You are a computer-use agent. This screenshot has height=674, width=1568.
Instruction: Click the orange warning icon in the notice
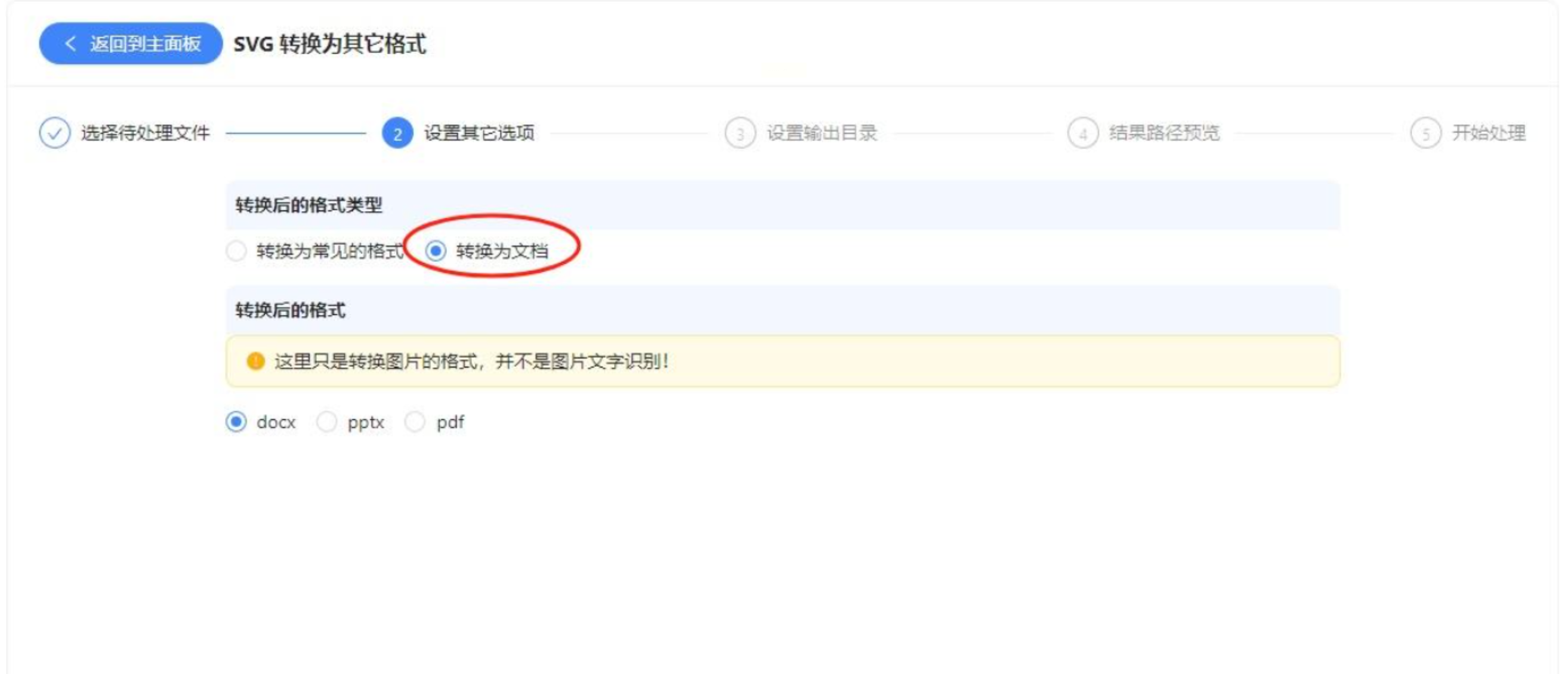click(255, 361)
